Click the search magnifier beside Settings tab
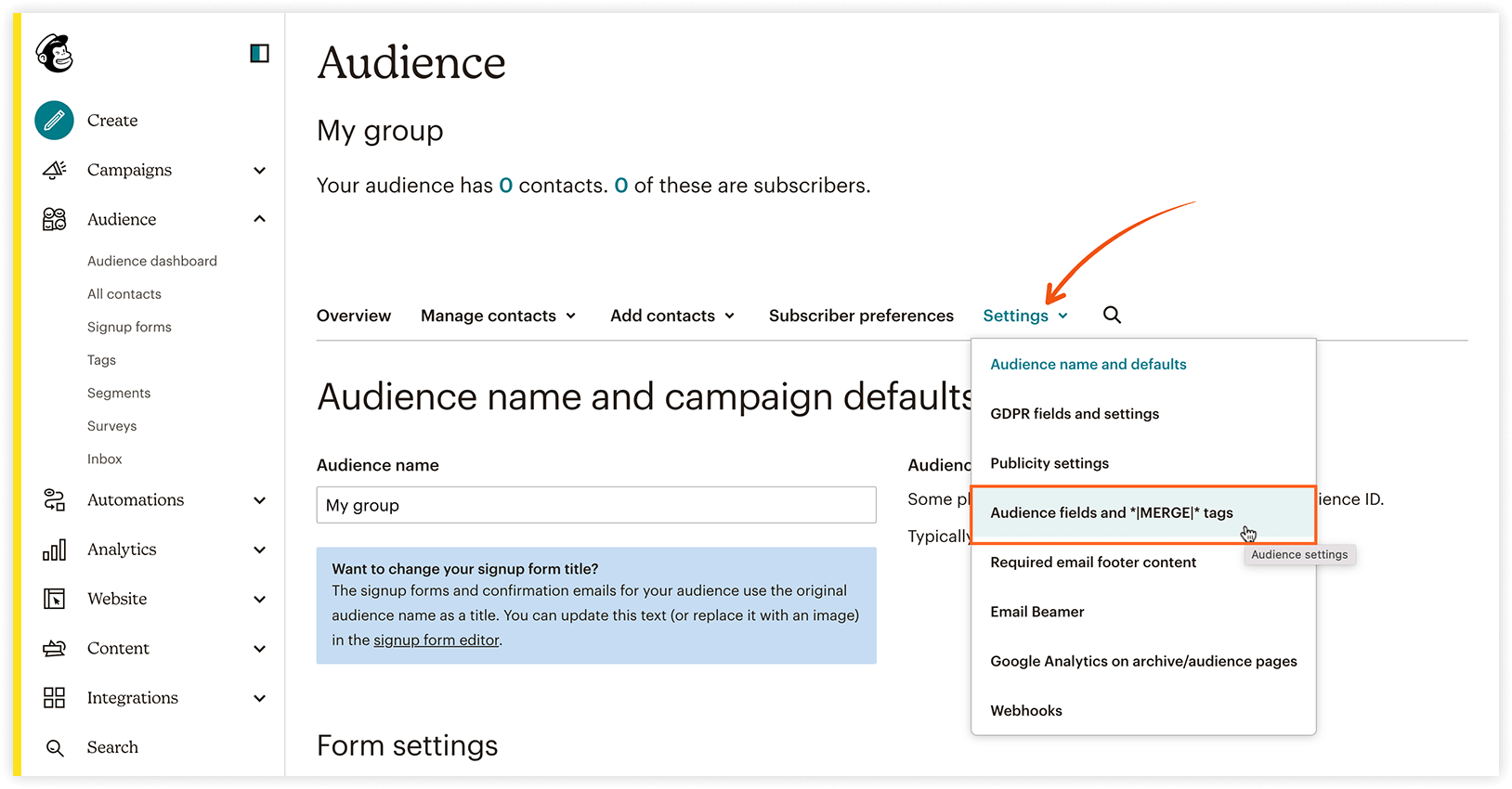This screenshot has width=1512, height=789. coord(1112,315)
